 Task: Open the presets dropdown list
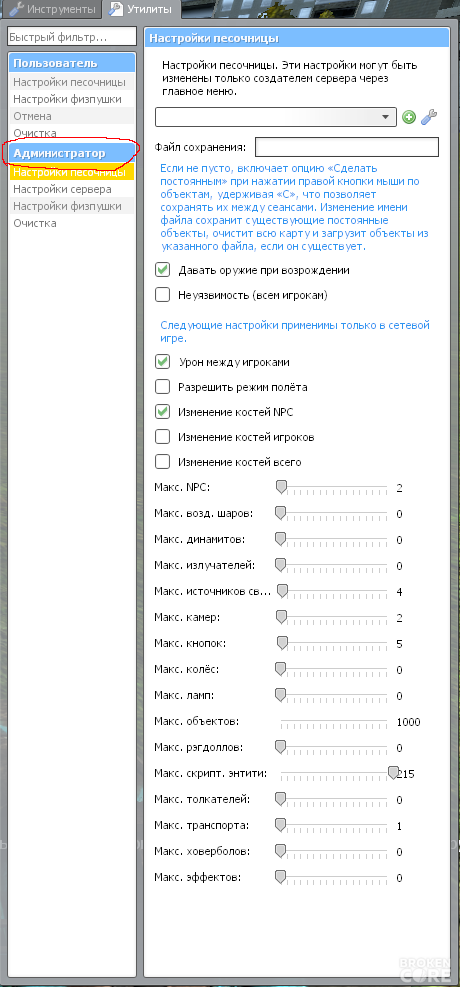pyautogui.click(x=276, y=117)
